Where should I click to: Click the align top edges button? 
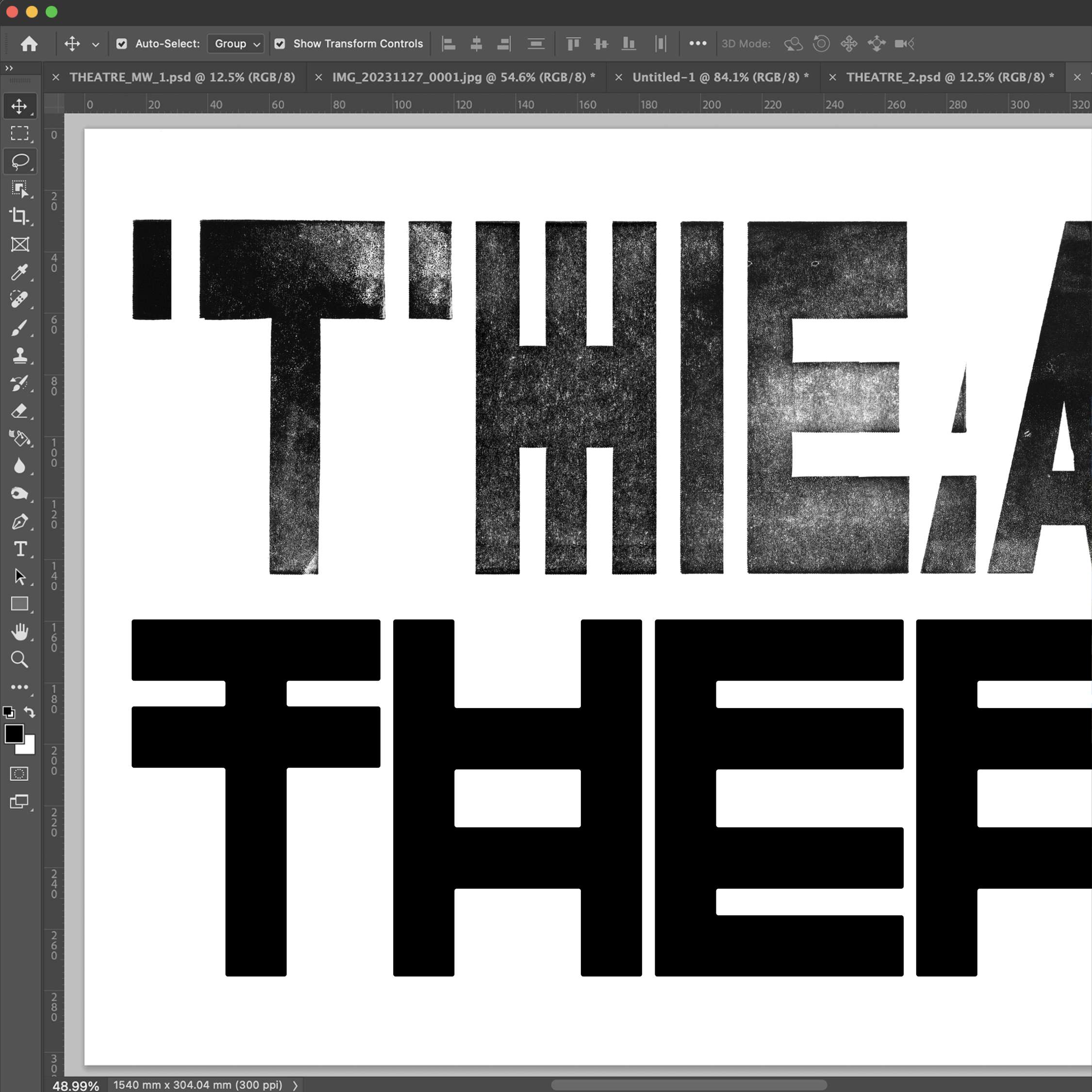click(x=573, y=44)
